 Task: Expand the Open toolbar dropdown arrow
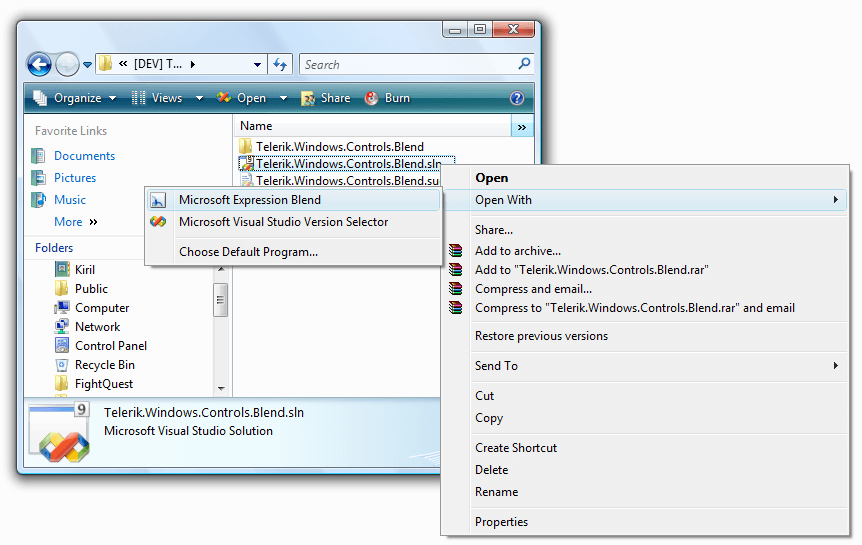click(x=283, y=98)
